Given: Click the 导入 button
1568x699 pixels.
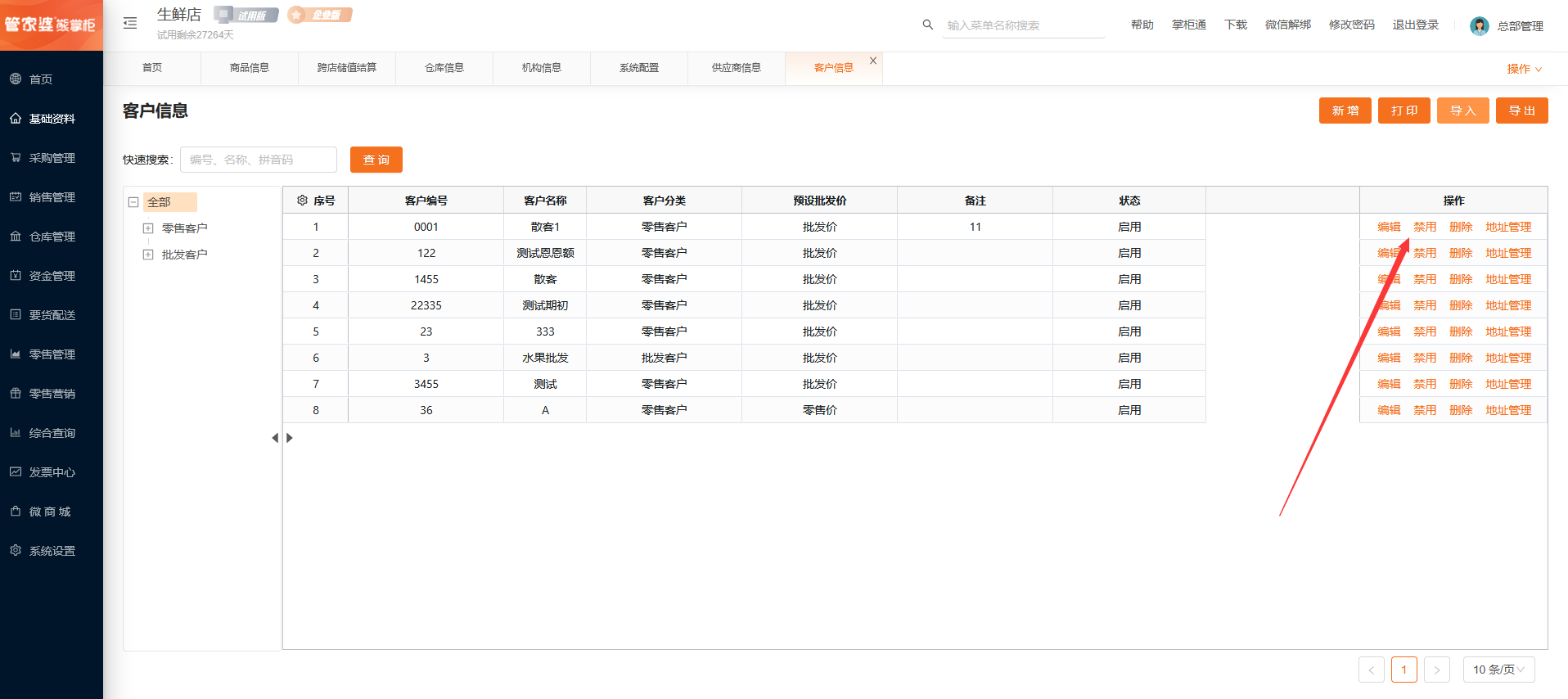Looking at the screenshot, I should 1463,110.
